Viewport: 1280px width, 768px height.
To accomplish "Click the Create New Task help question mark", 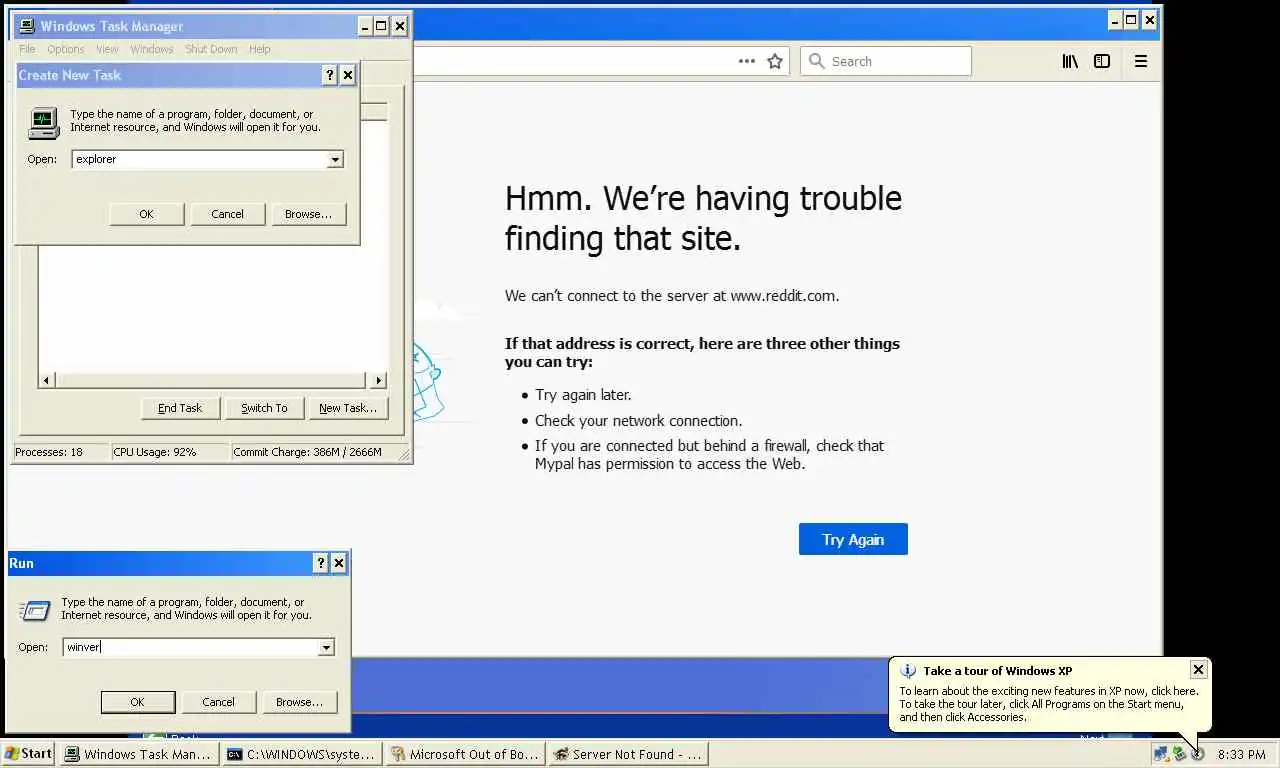I will (x=330, y=75).
